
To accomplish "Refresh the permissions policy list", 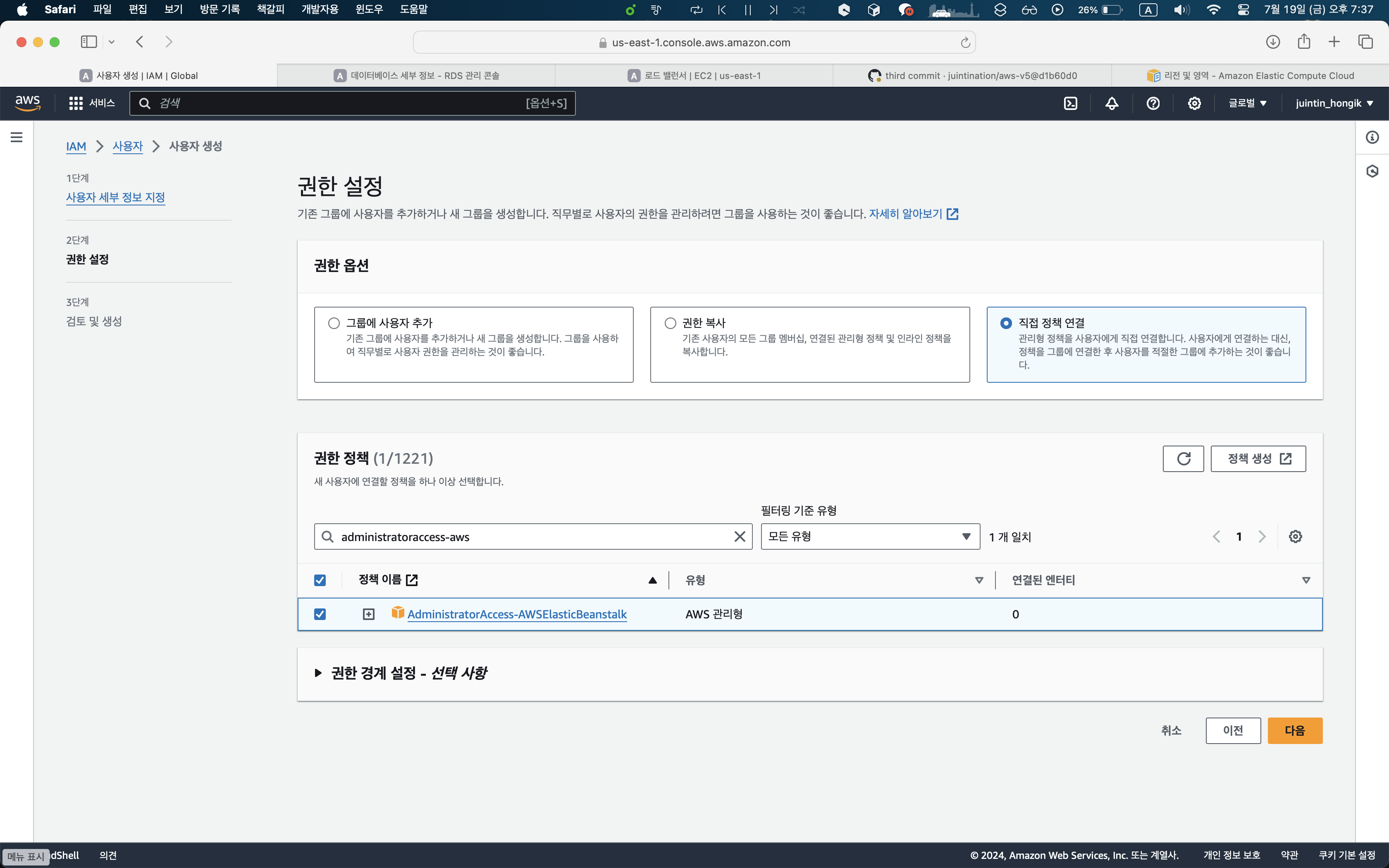I will tap(1183, 459).
